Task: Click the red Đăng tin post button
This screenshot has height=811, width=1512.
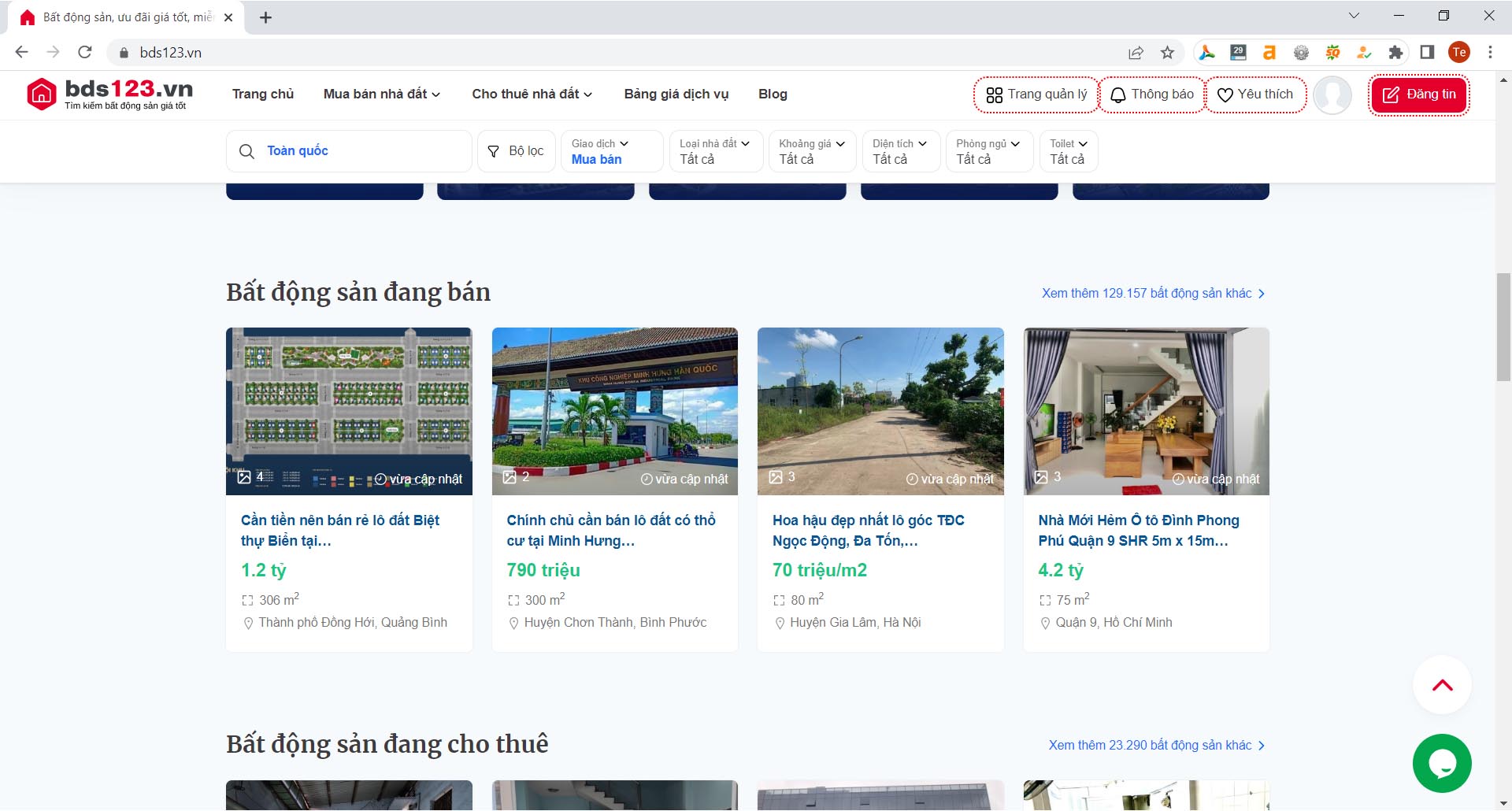Action: click(1419, 94)
